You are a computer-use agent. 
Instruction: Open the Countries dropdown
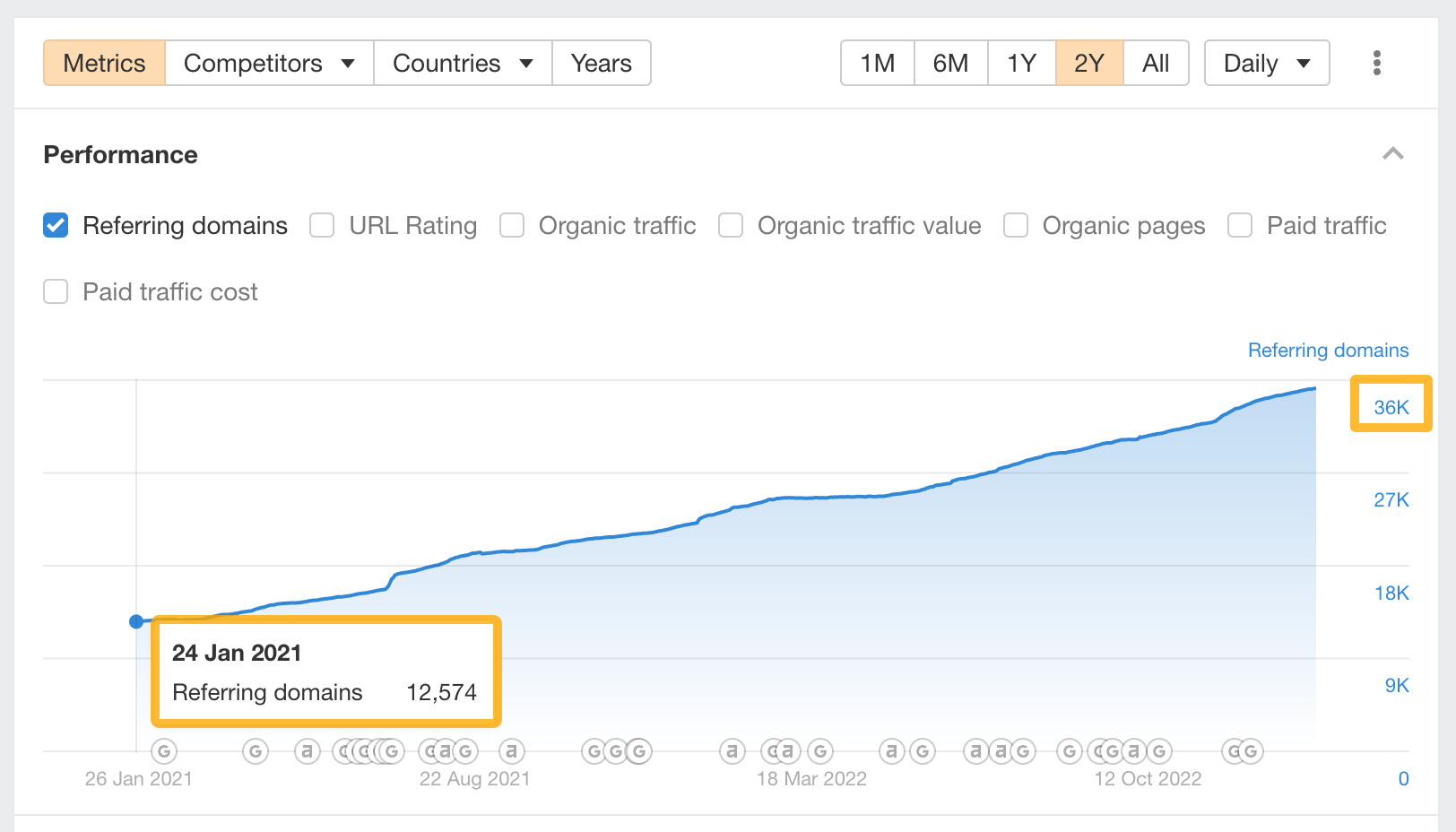[462, 63]
